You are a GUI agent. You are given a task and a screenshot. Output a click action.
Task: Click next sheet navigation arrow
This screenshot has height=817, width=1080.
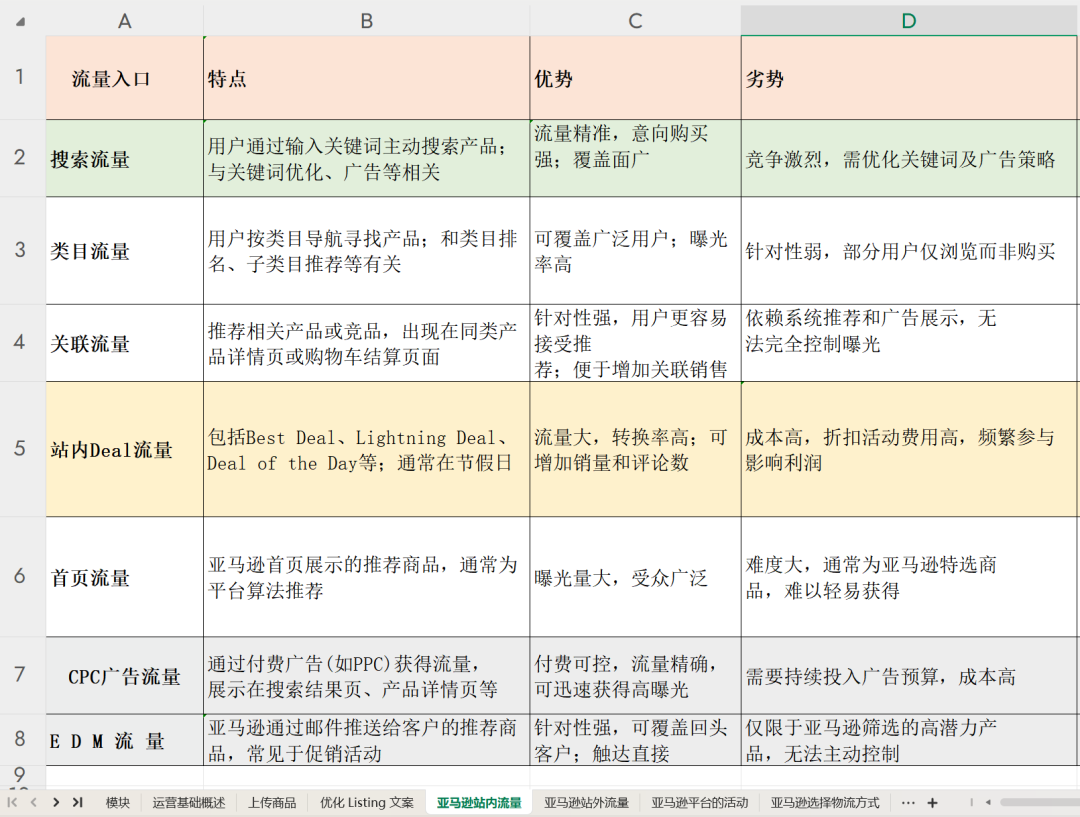tap(56, 803)
